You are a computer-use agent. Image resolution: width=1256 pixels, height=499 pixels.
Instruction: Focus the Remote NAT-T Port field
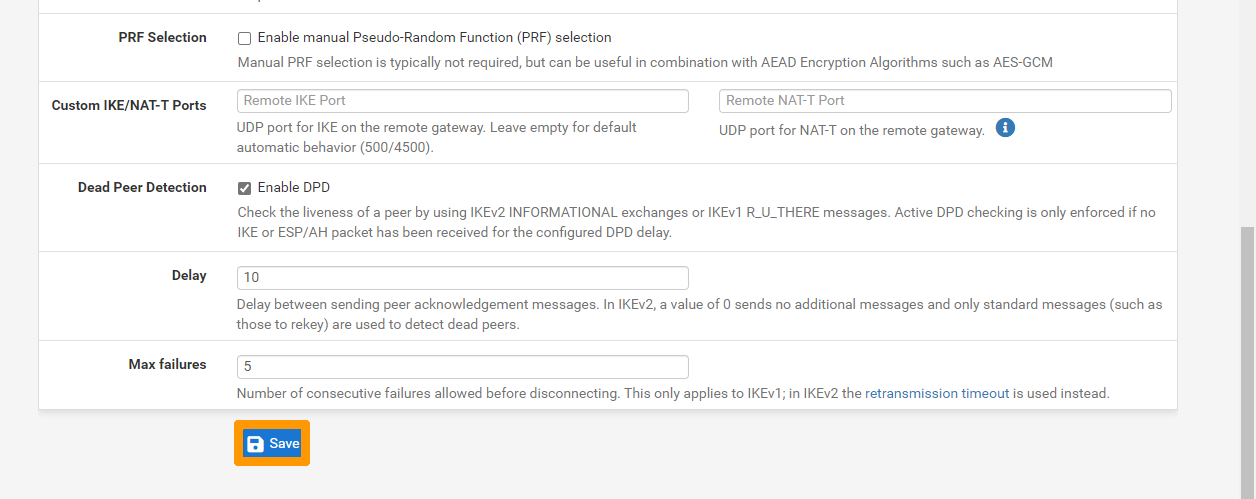point(944,101)
